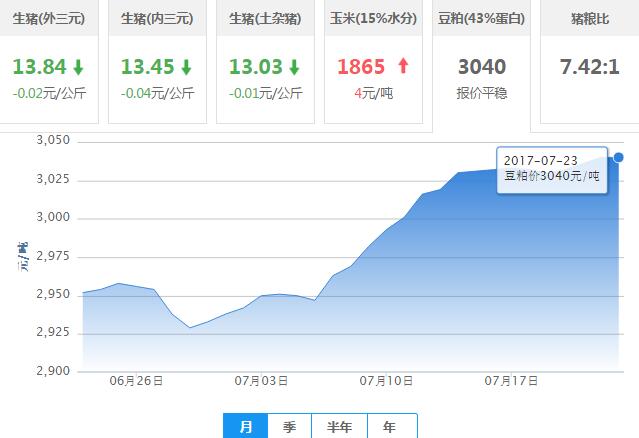Click the 3,000 y-axis label

click(53, 217)
